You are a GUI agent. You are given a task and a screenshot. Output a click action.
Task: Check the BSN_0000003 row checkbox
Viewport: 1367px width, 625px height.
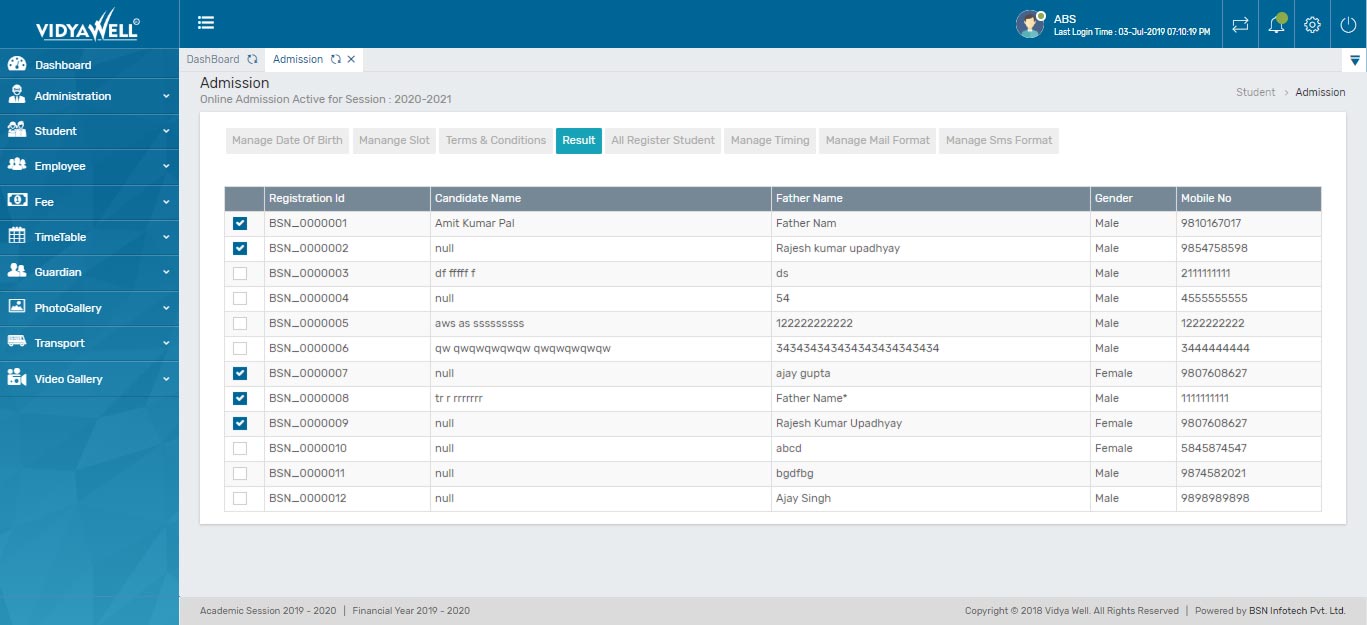tap(240, 273)
